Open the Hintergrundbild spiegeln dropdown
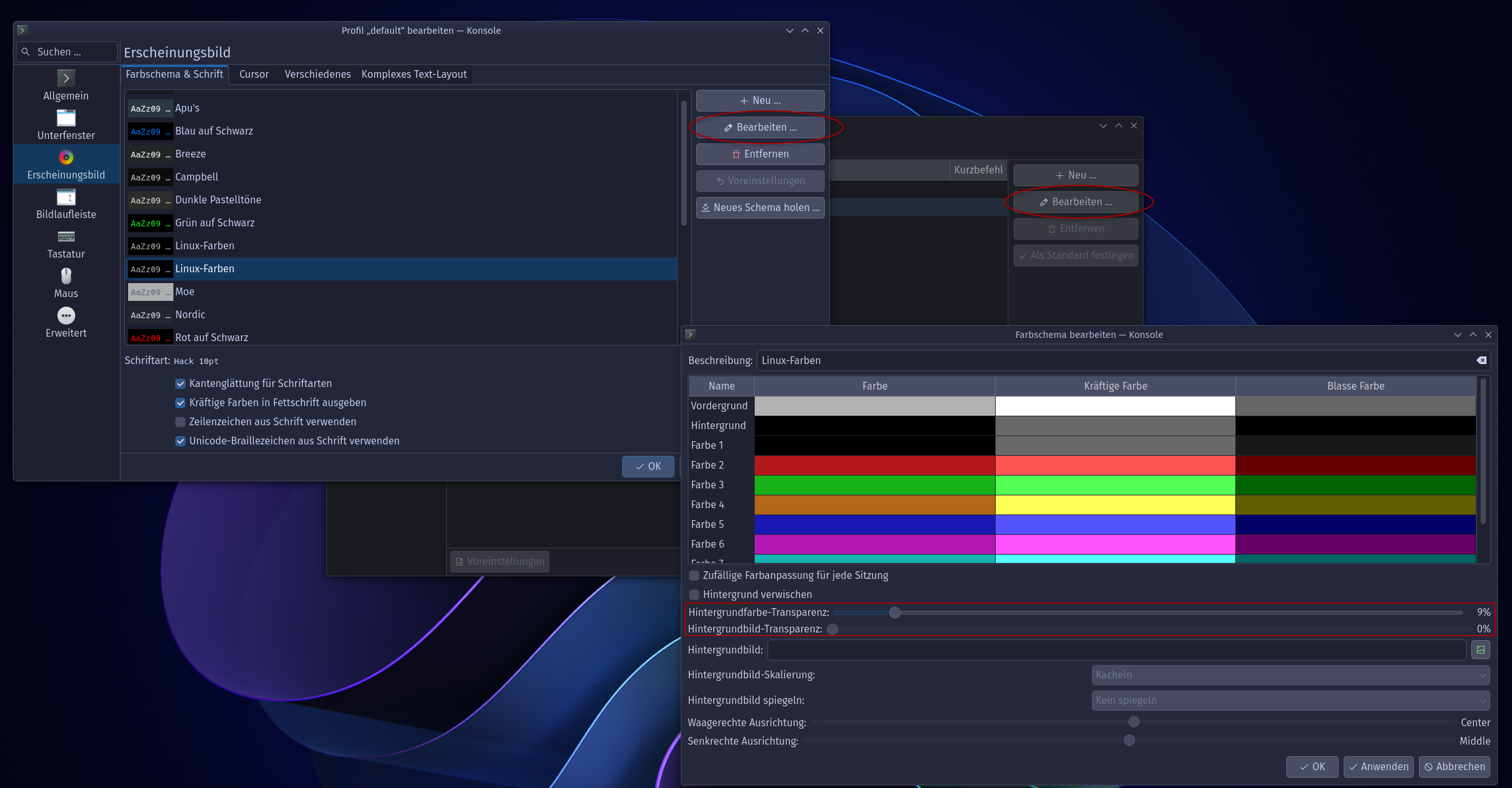Image resolution: width=1512 pixels, height=788 pixels. tap(1290, 700)
